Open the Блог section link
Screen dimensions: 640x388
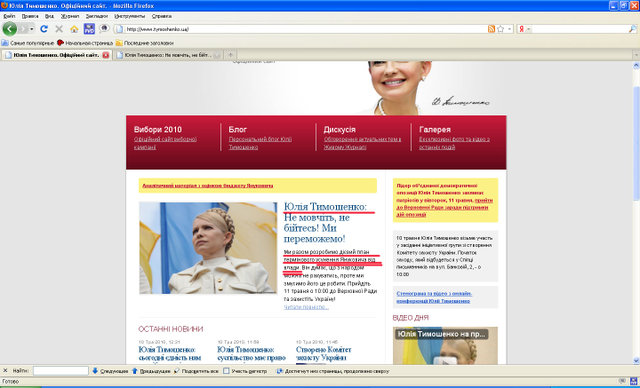(238, 129)
